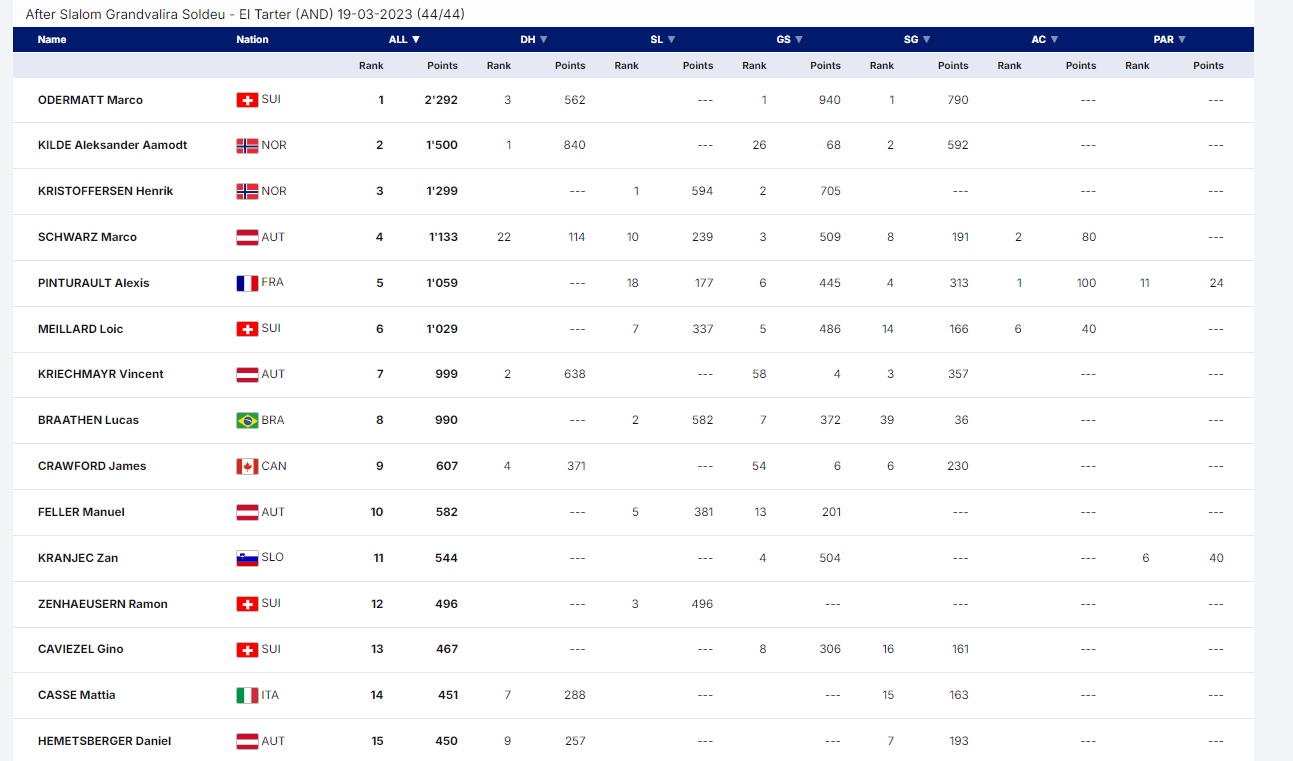The image size is (1293, 761).
Task: Sort by the AC column arrow
Action: [x=1054, y=40]
